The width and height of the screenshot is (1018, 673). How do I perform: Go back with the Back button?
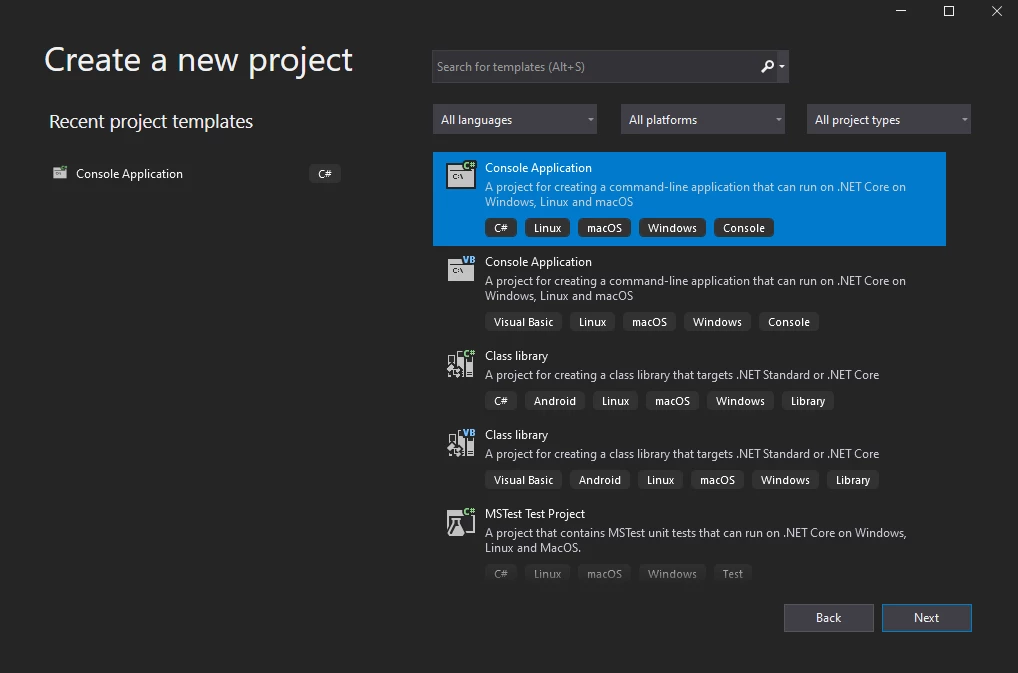[x=828, y=618]
